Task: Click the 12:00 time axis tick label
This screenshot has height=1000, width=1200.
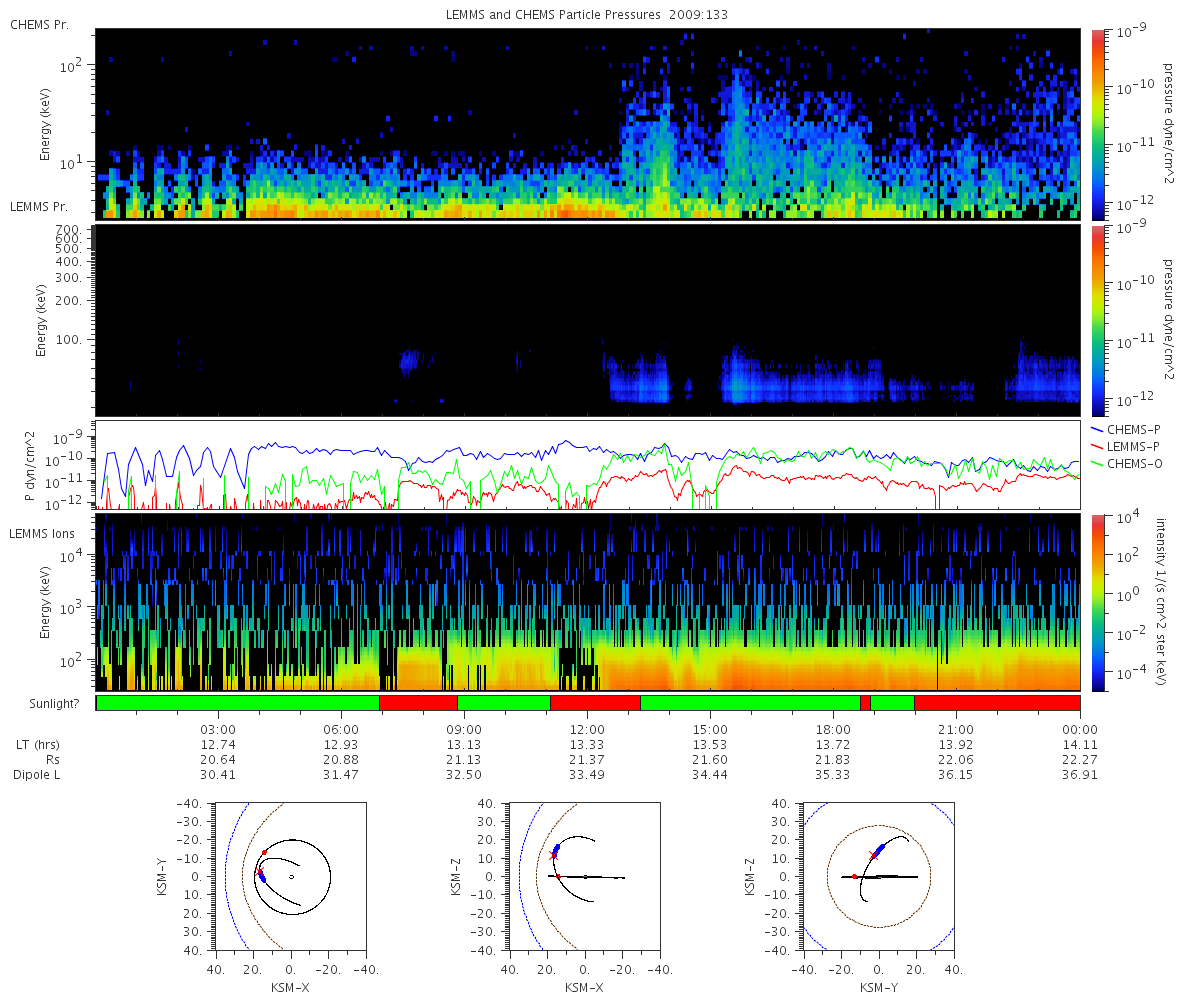Action: [587, 729]
